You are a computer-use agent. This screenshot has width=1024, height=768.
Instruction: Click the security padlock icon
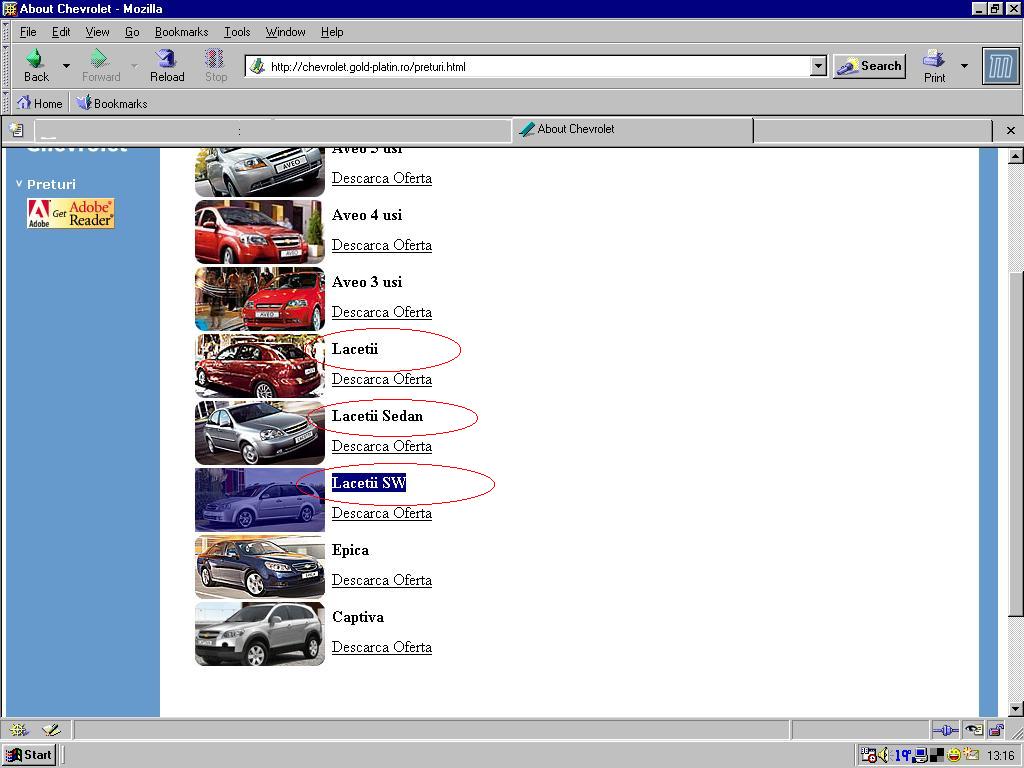(x=996, y=729)
